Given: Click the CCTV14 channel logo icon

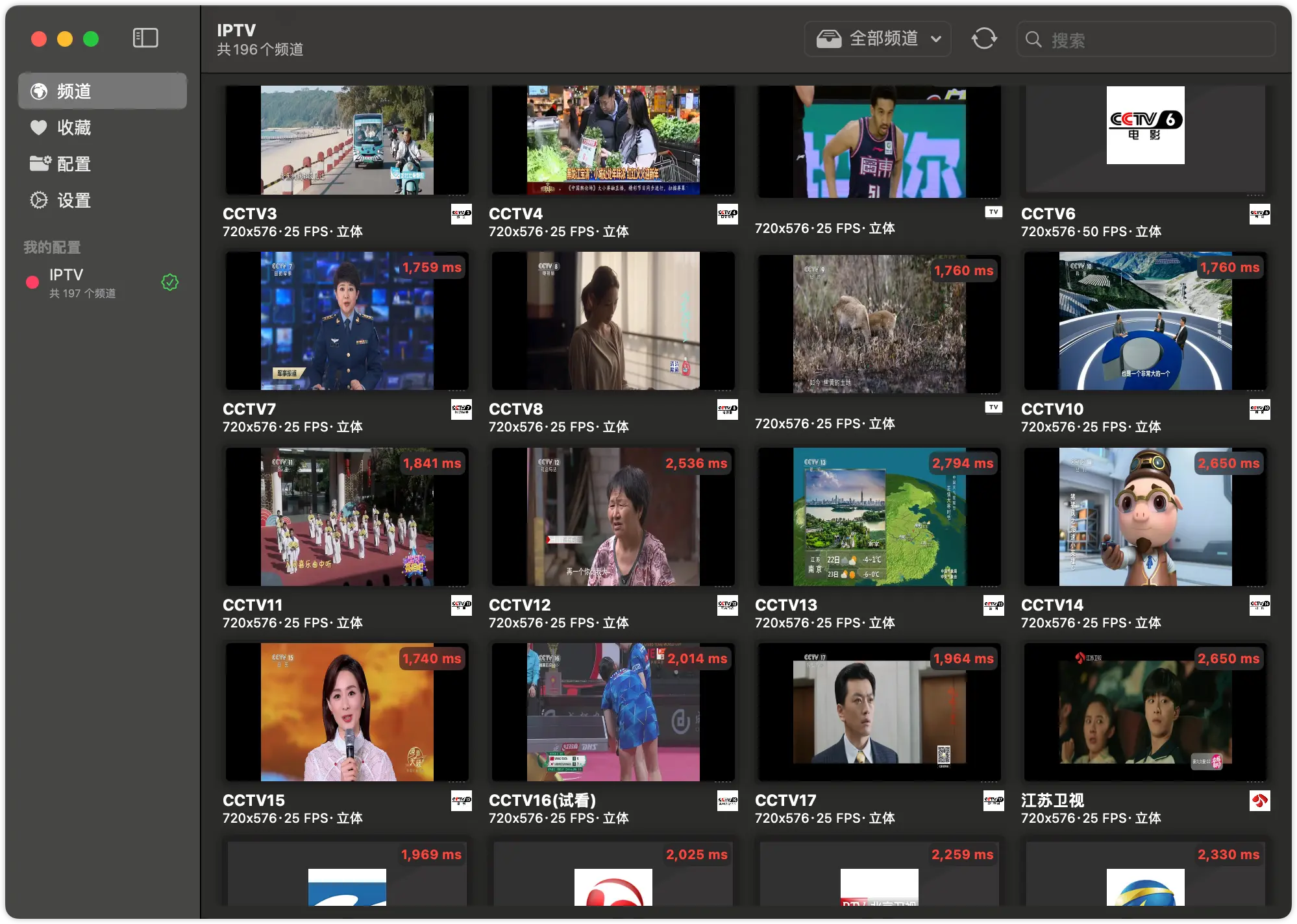Looking at the screenshot, I should point(1260,605).
